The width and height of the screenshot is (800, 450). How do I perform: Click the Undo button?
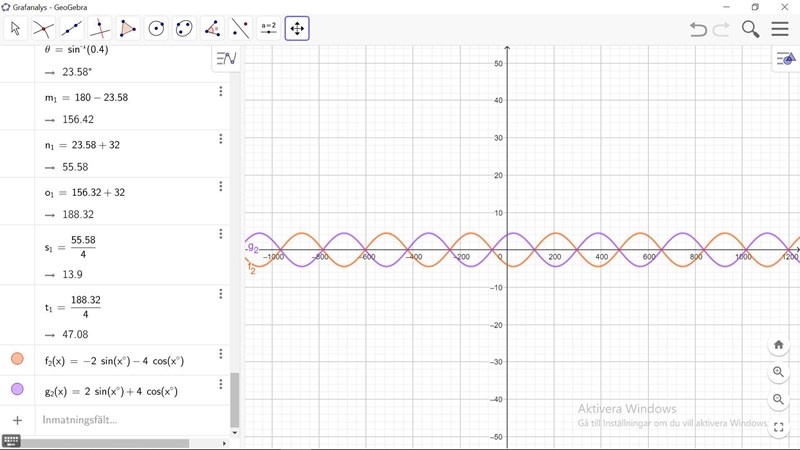698,29
